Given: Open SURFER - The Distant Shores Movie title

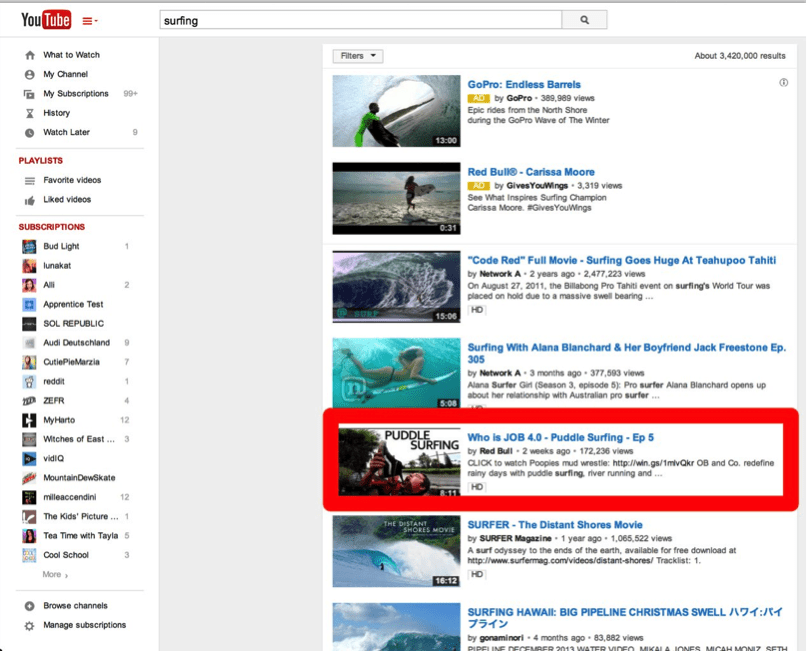Looking at the screenshot, I should pos(555,525).
